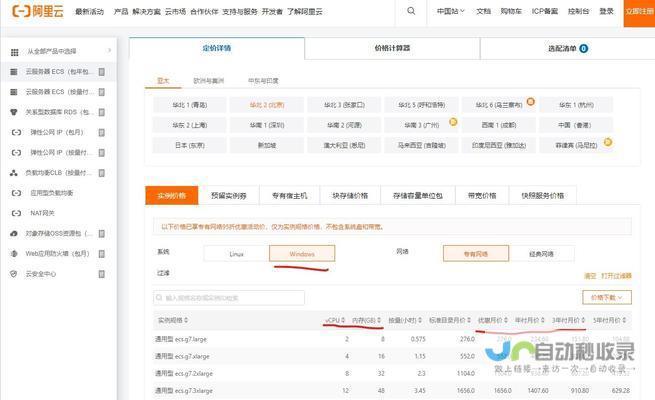This screenshot has height=400, width=655.
Task: Click the 通用型 ecs.g7.large row
Action: [x=392, y=339]
